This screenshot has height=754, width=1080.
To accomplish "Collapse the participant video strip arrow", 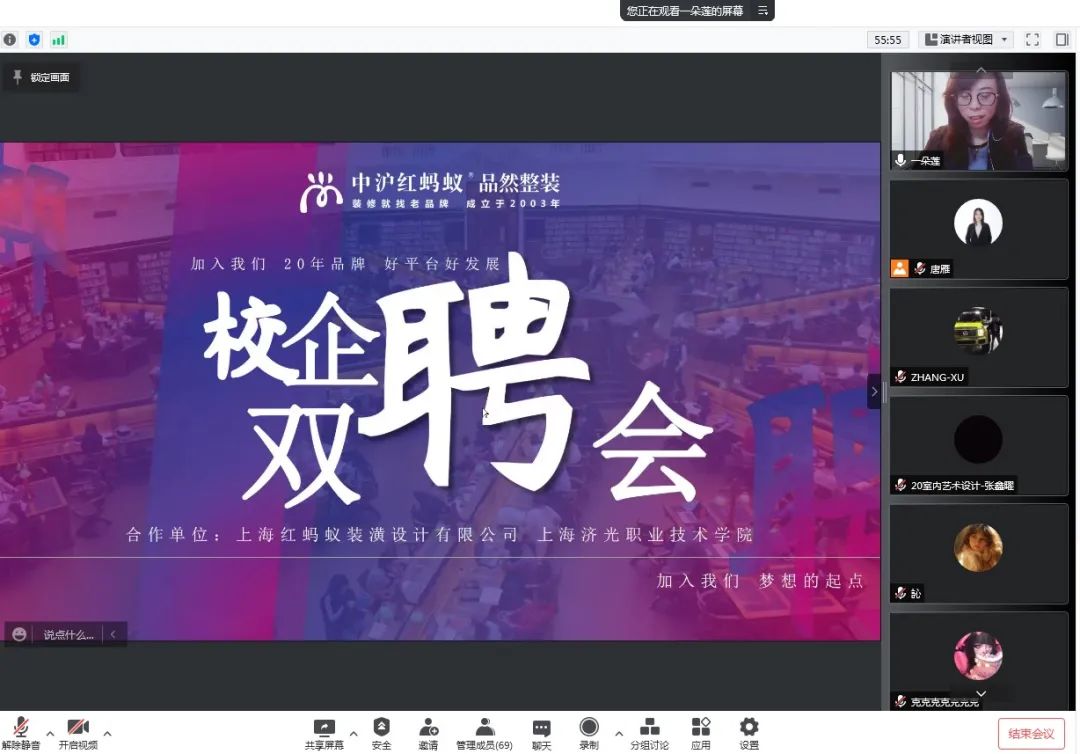I will tap(874, 392).
